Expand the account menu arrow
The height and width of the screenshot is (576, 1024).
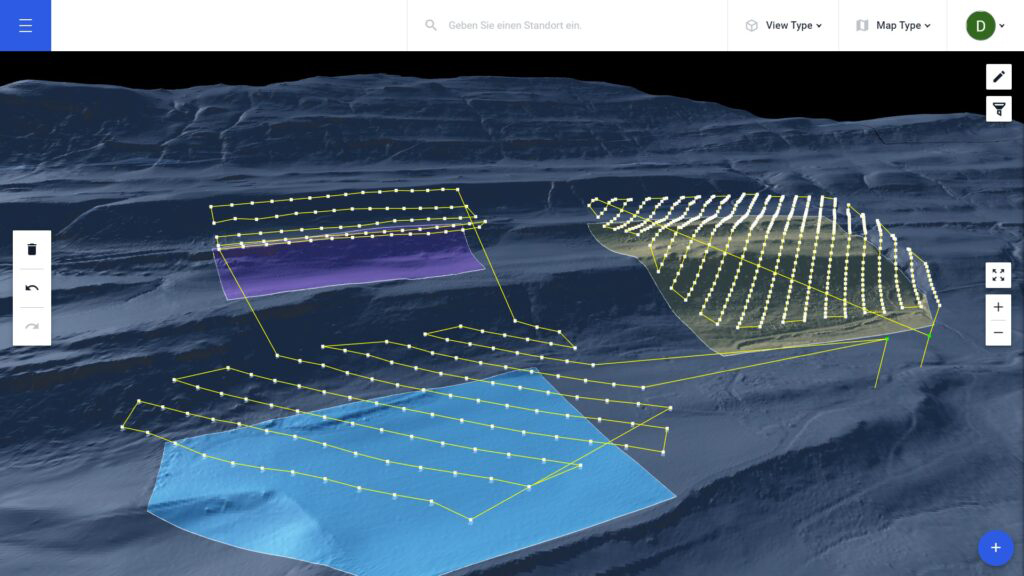(x=1002, y=26)
